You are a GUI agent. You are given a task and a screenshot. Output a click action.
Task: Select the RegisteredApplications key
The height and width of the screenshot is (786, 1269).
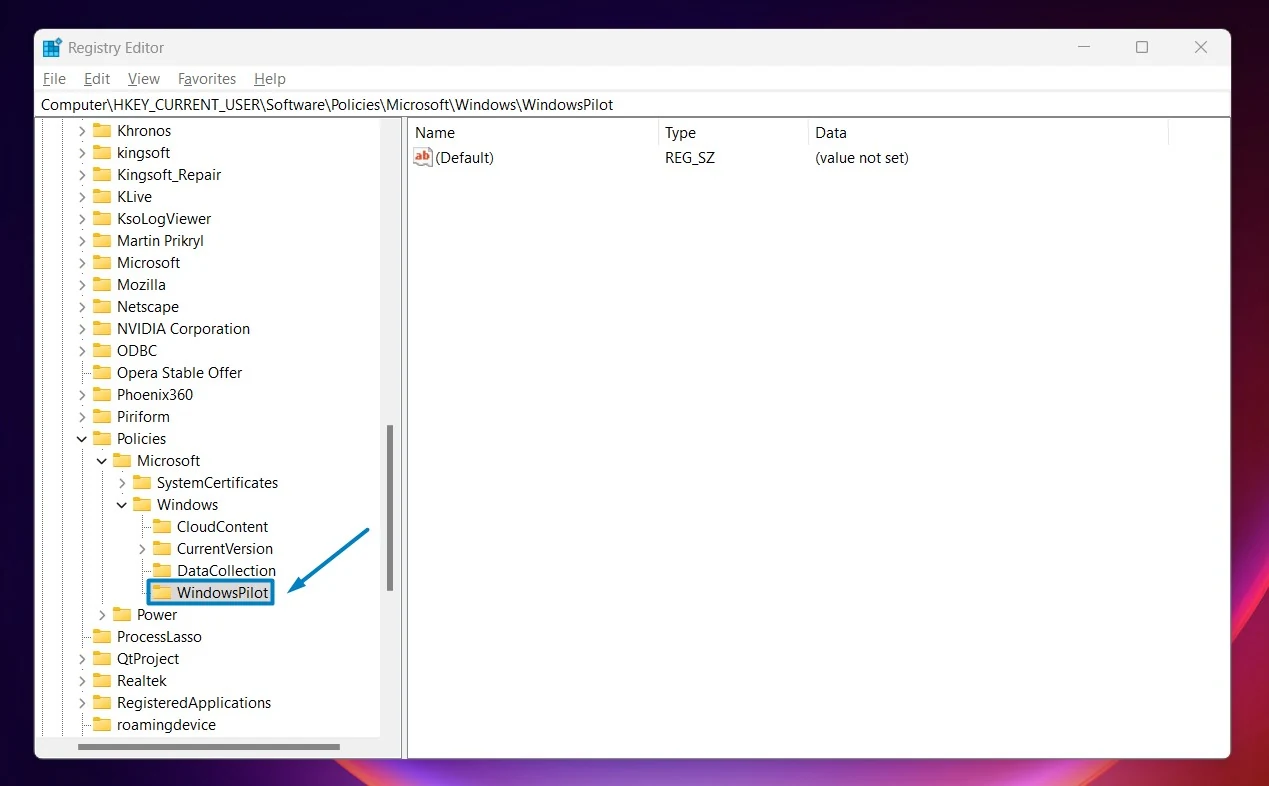pos(194,703)
